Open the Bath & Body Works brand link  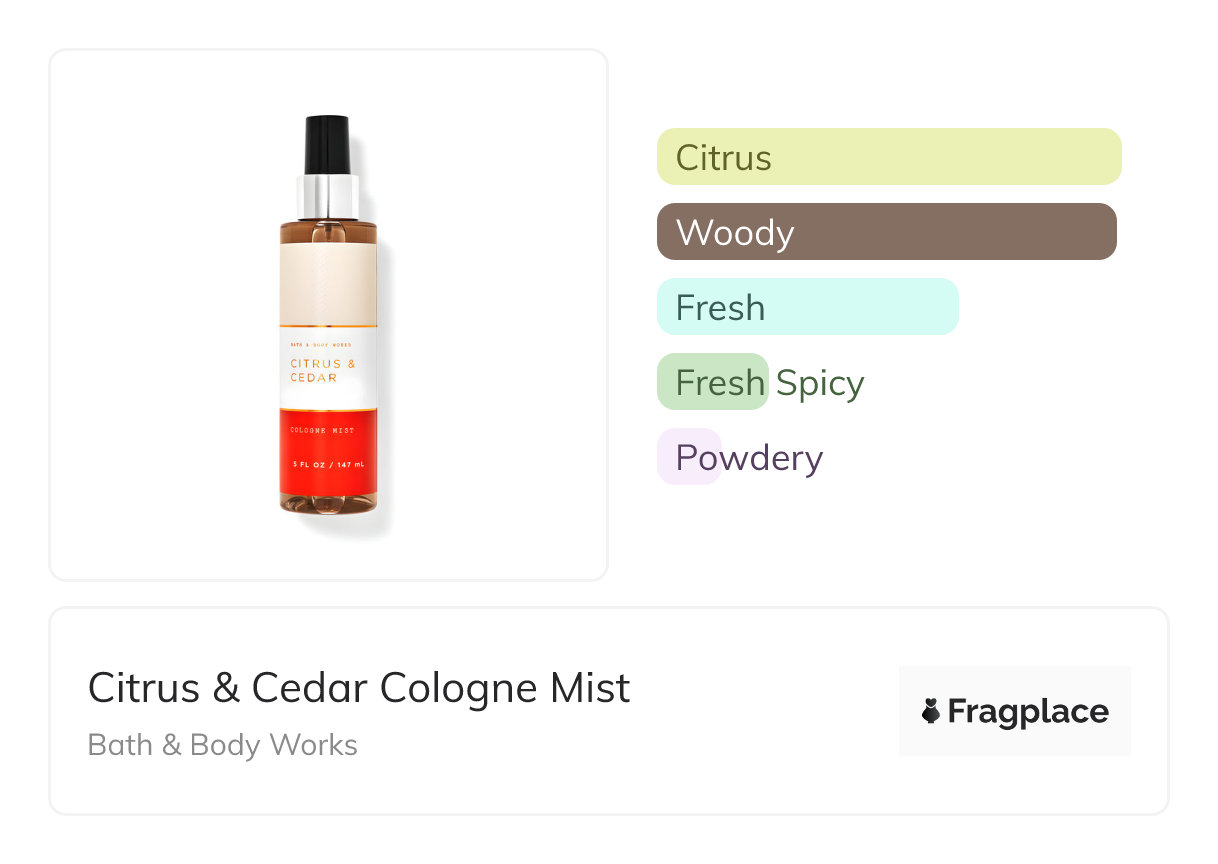click(x=223, y=745)
